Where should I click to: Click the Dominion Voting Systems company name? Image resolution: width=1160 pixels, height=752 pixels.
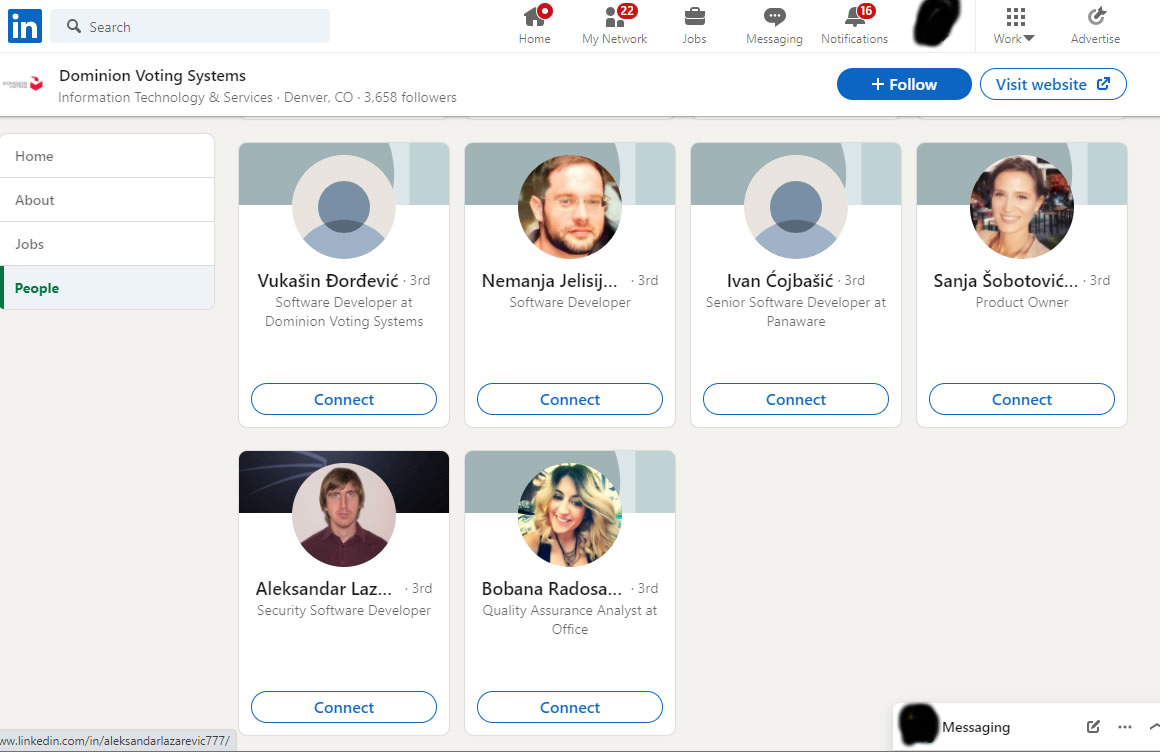(152, 75)
